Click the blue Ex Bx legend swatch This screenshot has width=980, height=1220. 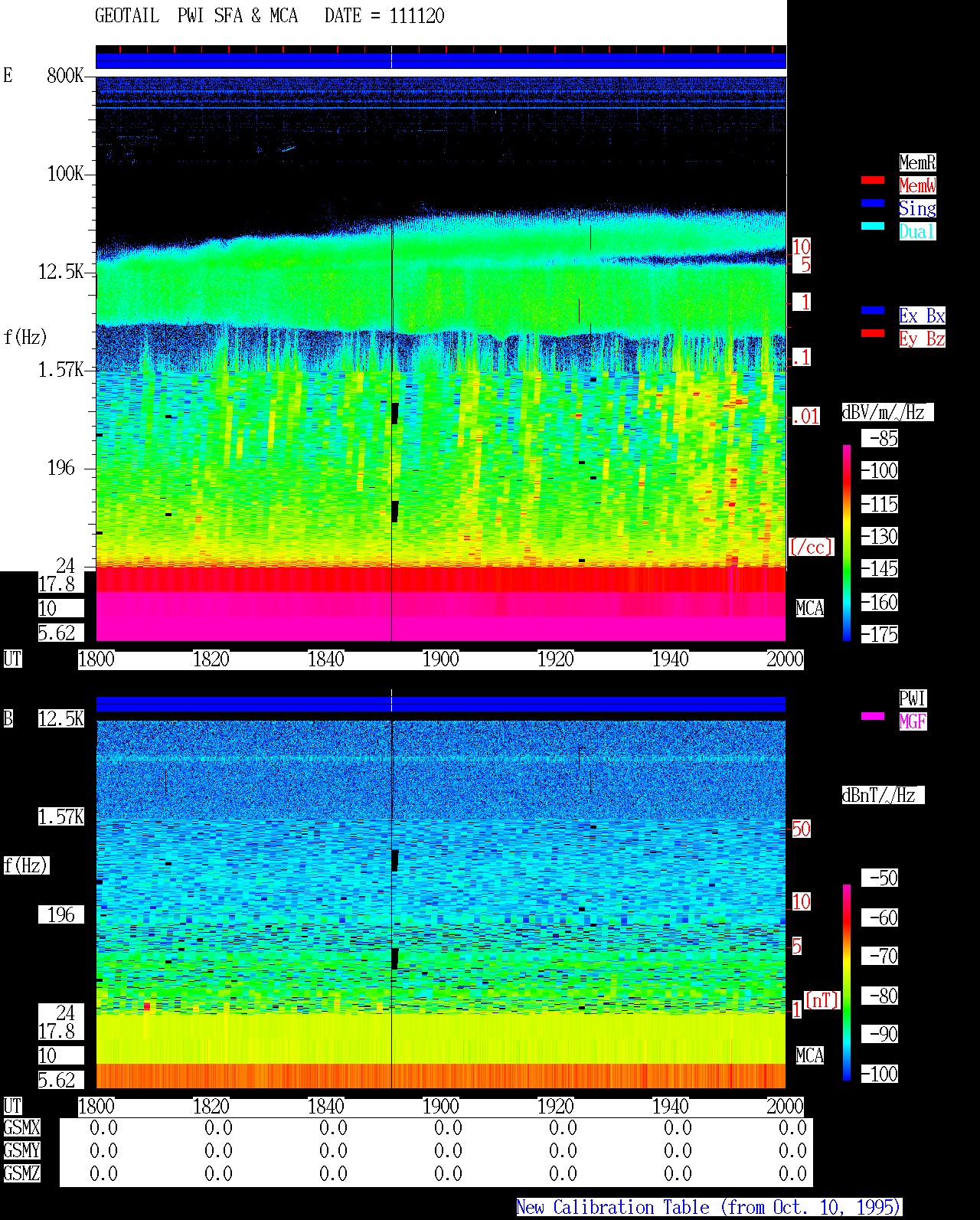tap(873, 310)
